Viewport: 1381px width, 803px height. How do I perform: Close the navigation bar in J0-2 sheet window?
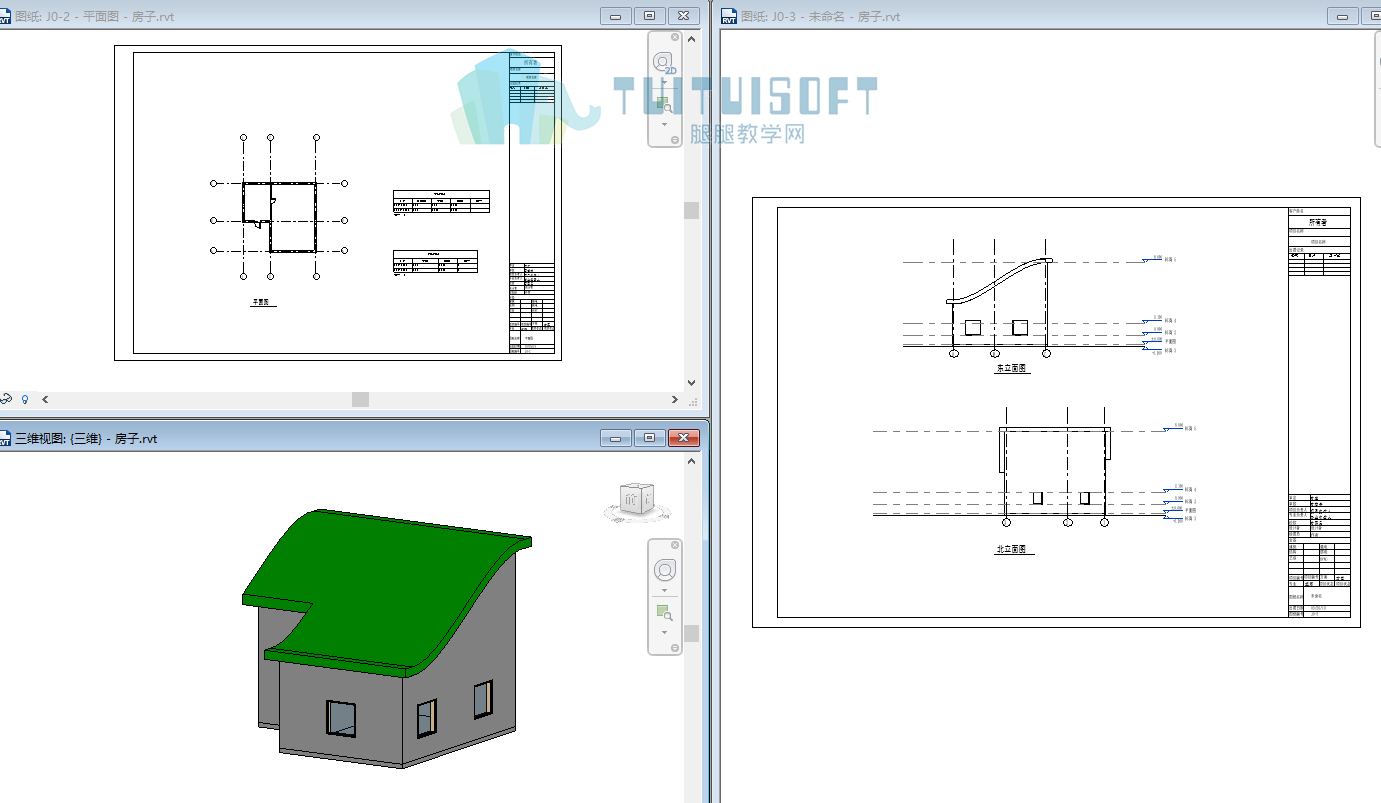[x=675, y=37]
